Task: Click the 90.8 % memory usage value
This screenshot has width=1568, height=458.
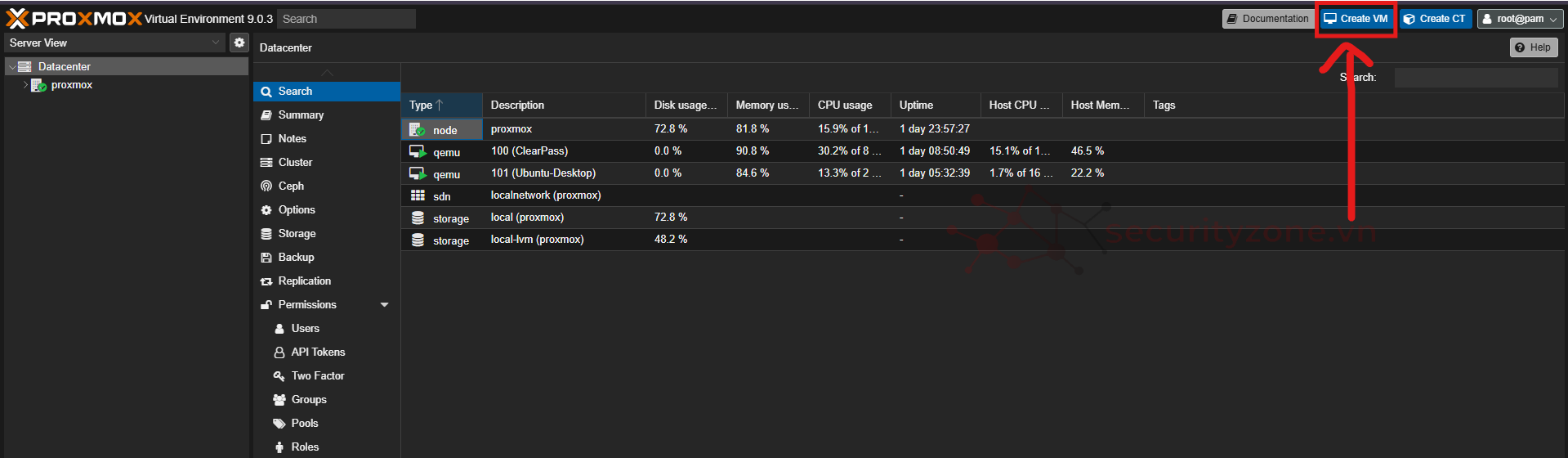Action: click(x=753, y=151)
